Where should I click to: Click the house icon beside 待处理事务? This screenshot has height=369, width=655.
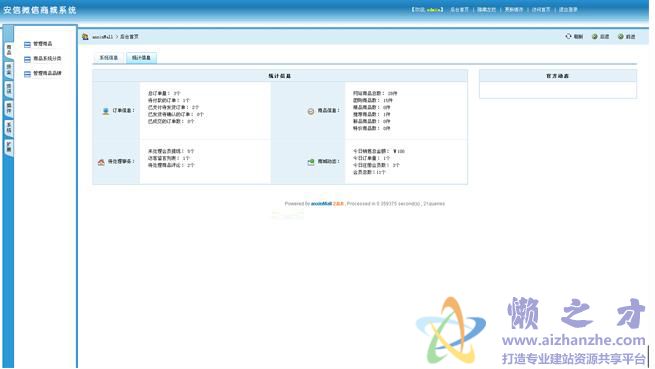(x=101, y=162)
